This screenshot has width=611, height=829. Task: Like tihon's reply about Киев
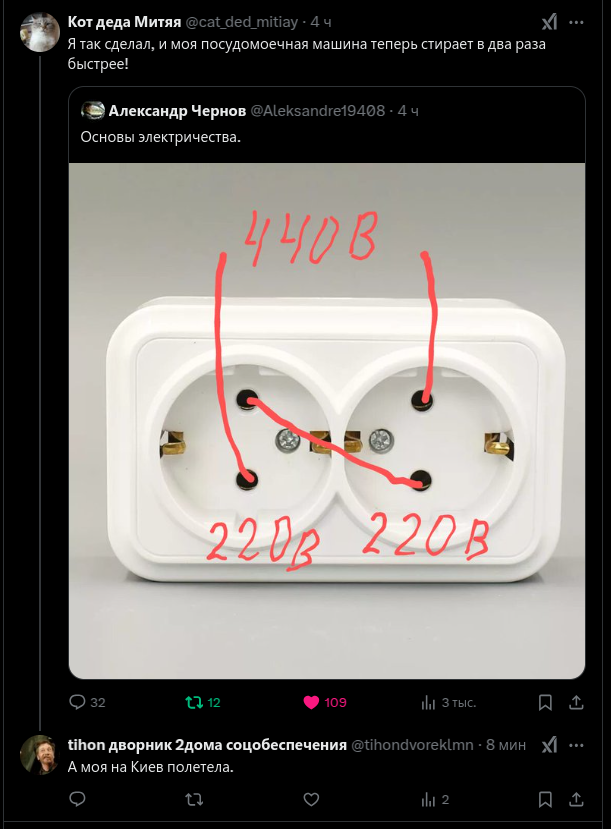pyautogui.click(x=311, y=799)
